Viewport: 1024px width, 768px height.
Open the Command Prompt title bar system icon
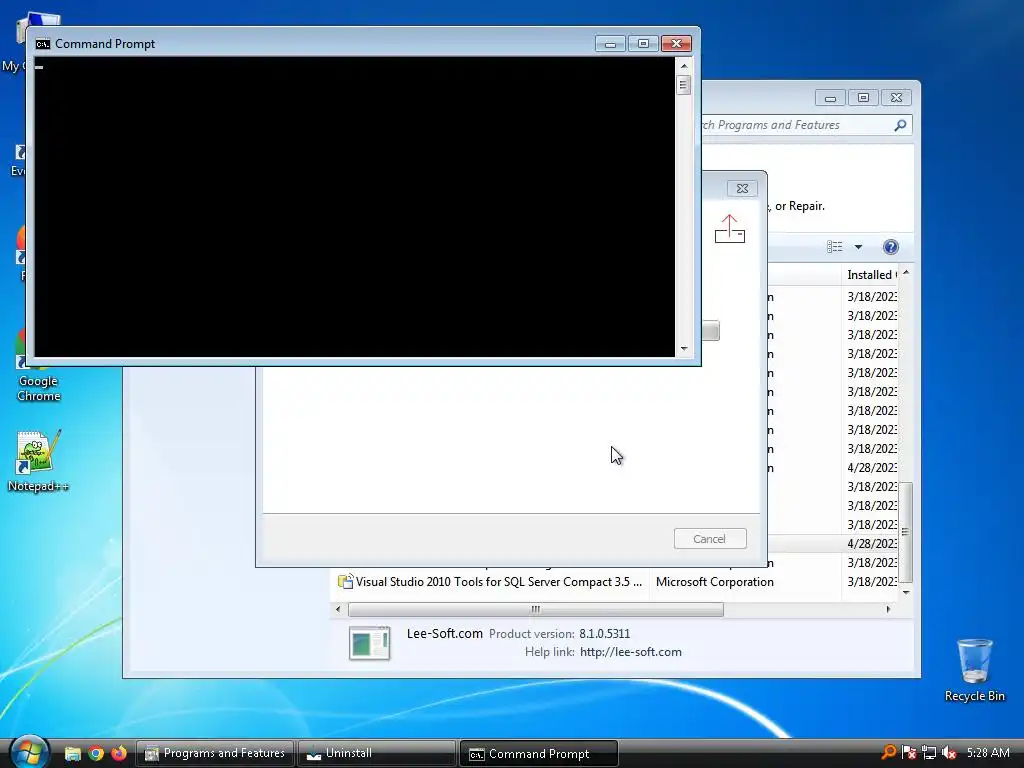click(x=42, y=44)
